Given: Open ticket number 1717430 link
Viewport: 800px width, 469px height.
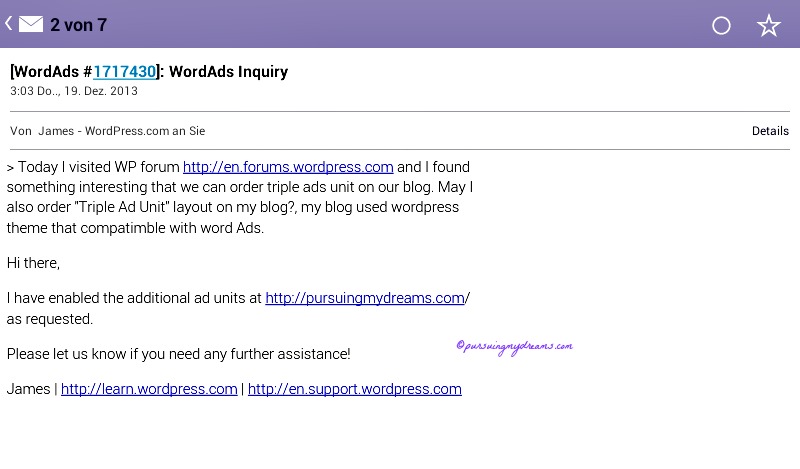Looking at the screenshot, I should 124,72.
